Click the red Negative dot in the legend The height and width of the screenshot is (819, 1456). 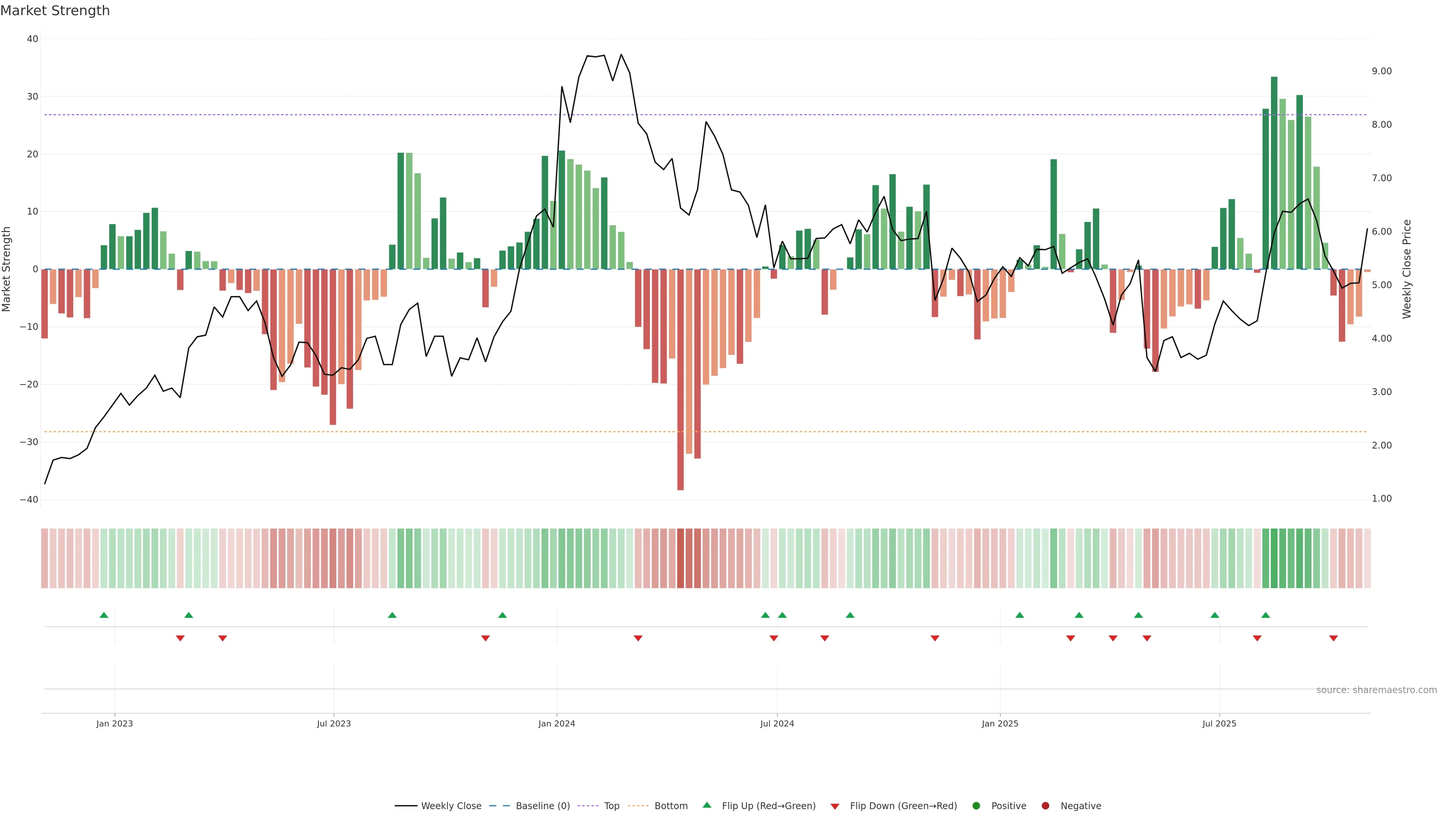pyautogui.click(x=1045, y=806)
